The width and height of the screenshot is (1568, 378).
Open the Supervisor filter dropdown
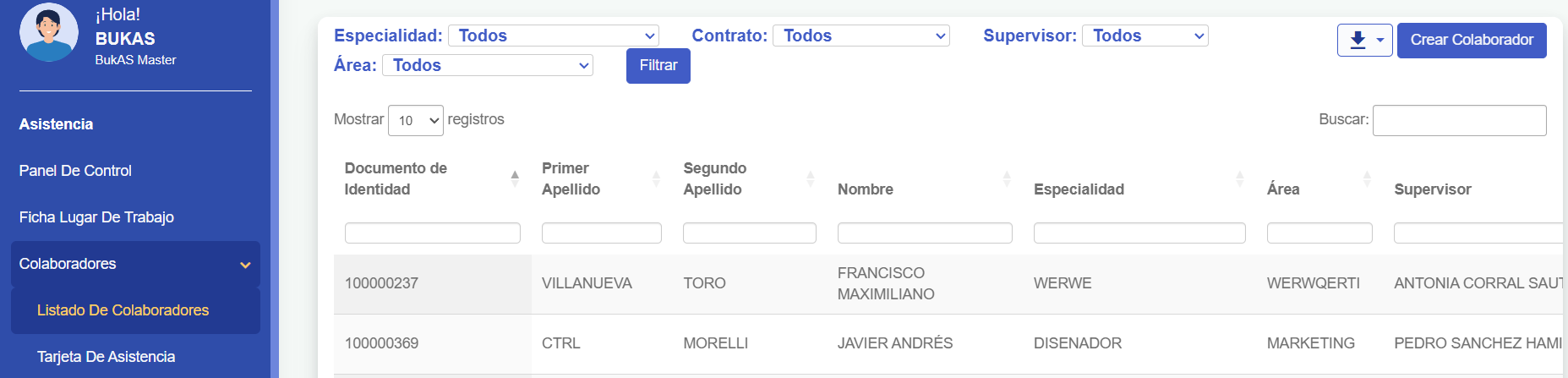coord(1145,36)
